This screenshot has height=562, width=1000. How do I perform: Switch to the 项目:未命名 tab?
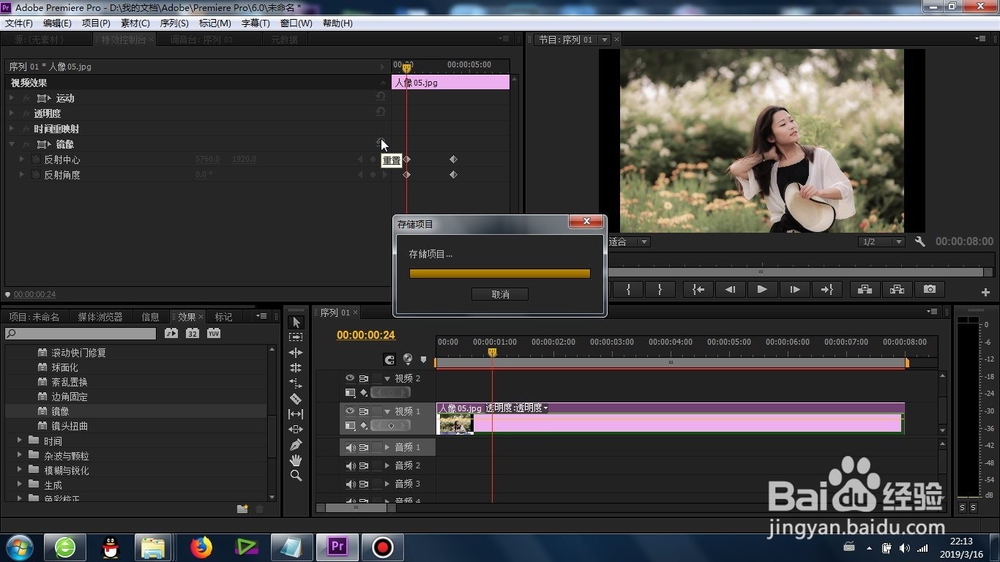click(x=34, y=316)
